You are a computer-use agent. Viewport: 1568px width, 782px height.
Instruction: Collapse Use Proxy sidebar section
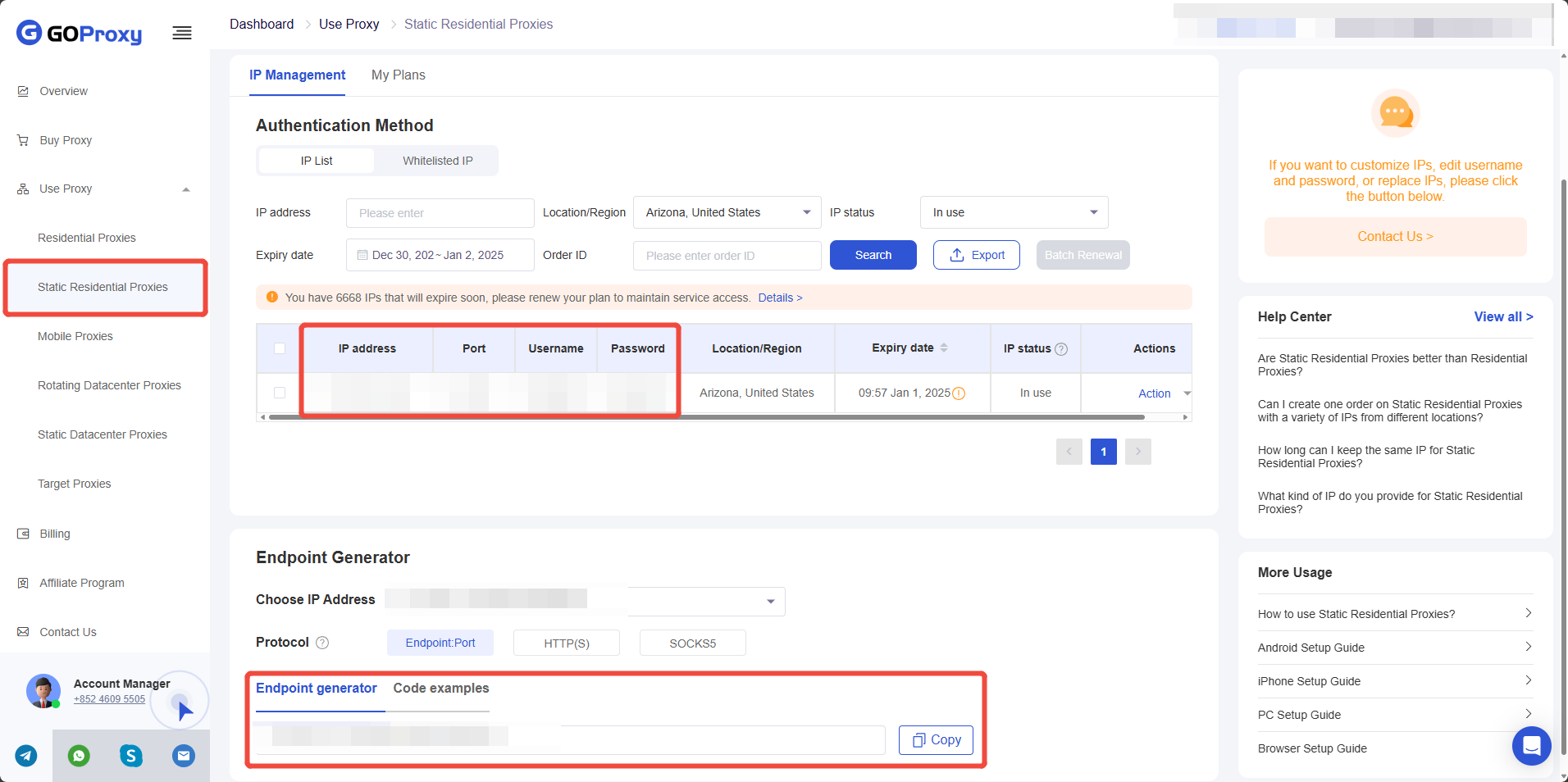[186, 189]
